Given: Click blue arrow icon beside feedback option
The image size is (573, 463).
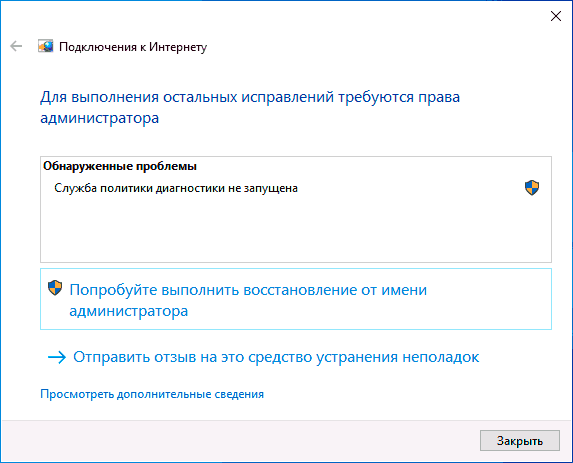Looking at the screenshot, I should (57, 357).
